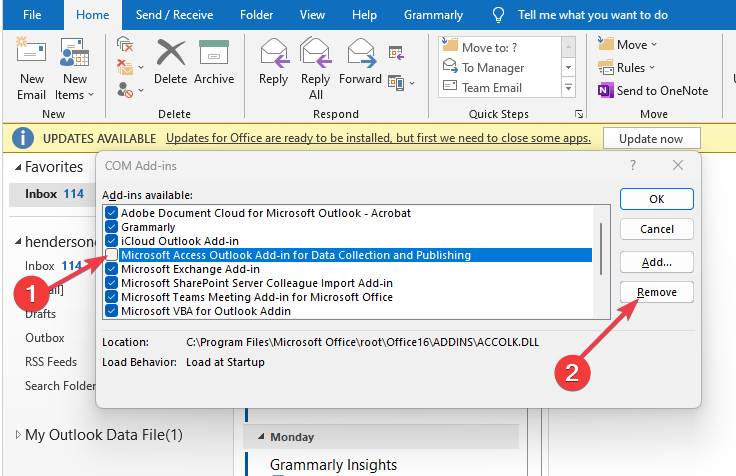Reply to the message
736x476 pixels.
(x=274, y=62)
